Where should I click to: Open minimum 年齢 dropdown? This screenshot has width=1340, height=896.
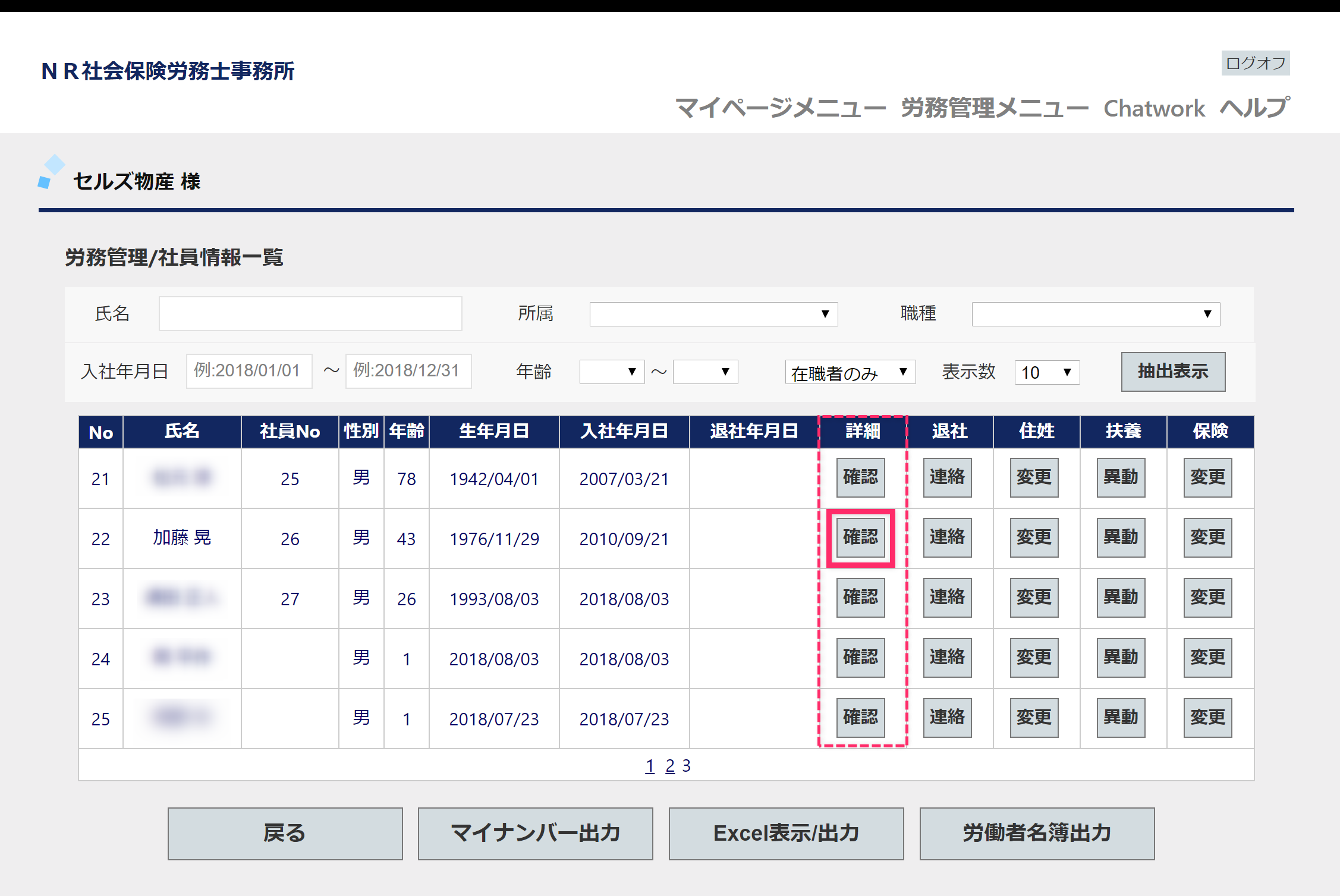[x=611, y=372]
